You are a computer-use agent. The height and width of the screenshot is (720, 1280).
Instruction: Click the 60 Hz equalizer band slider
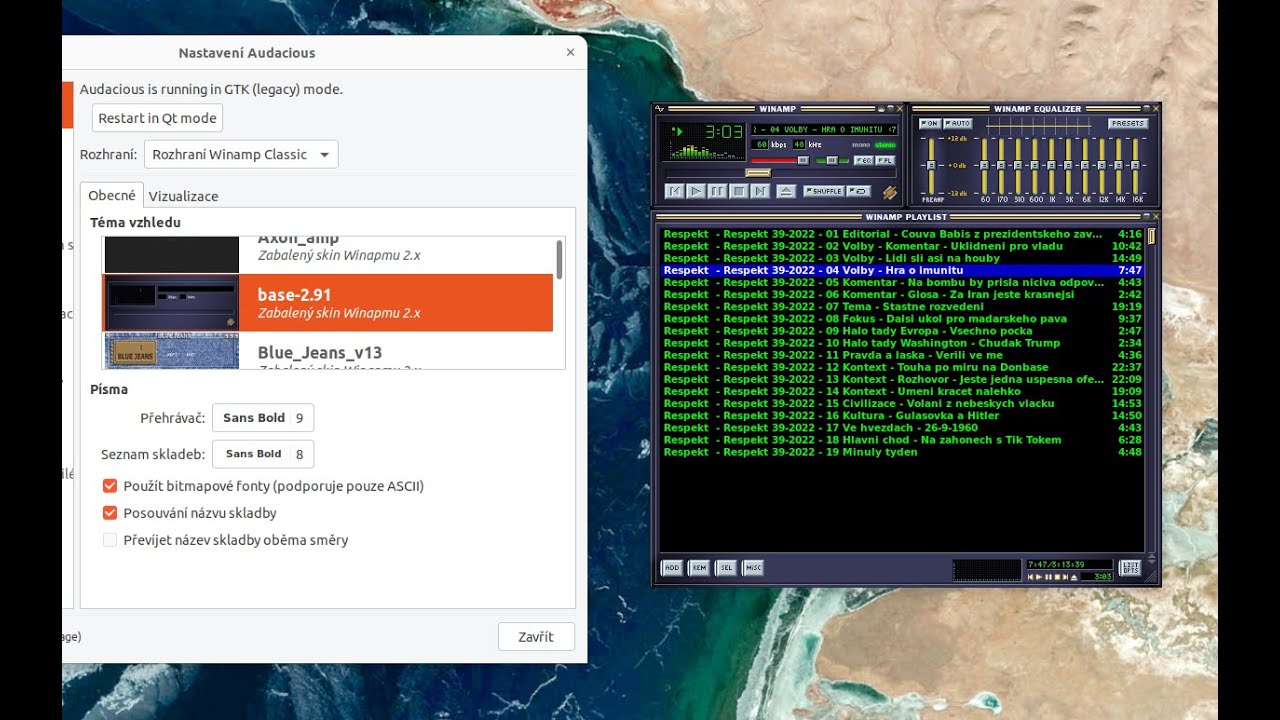(984, 165)
